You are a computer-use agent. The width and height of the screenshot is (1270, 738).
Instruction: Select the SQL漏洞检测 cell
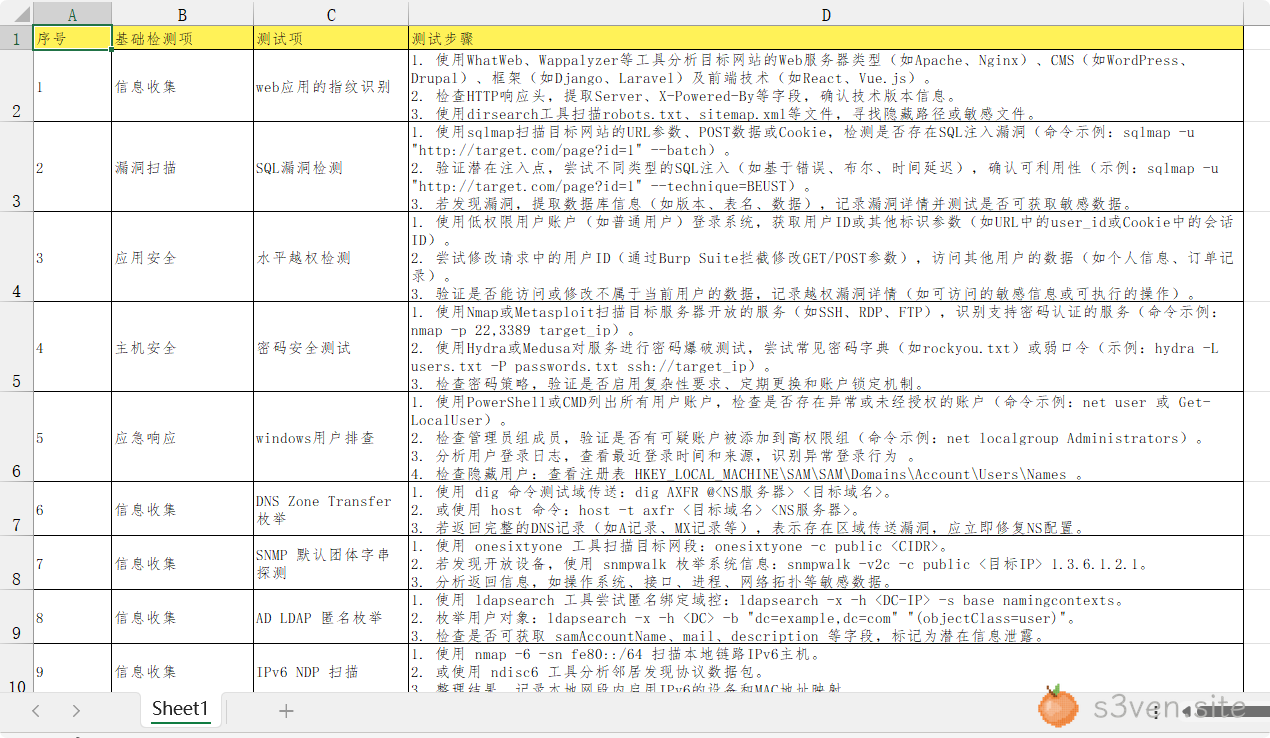coord(331,167)
